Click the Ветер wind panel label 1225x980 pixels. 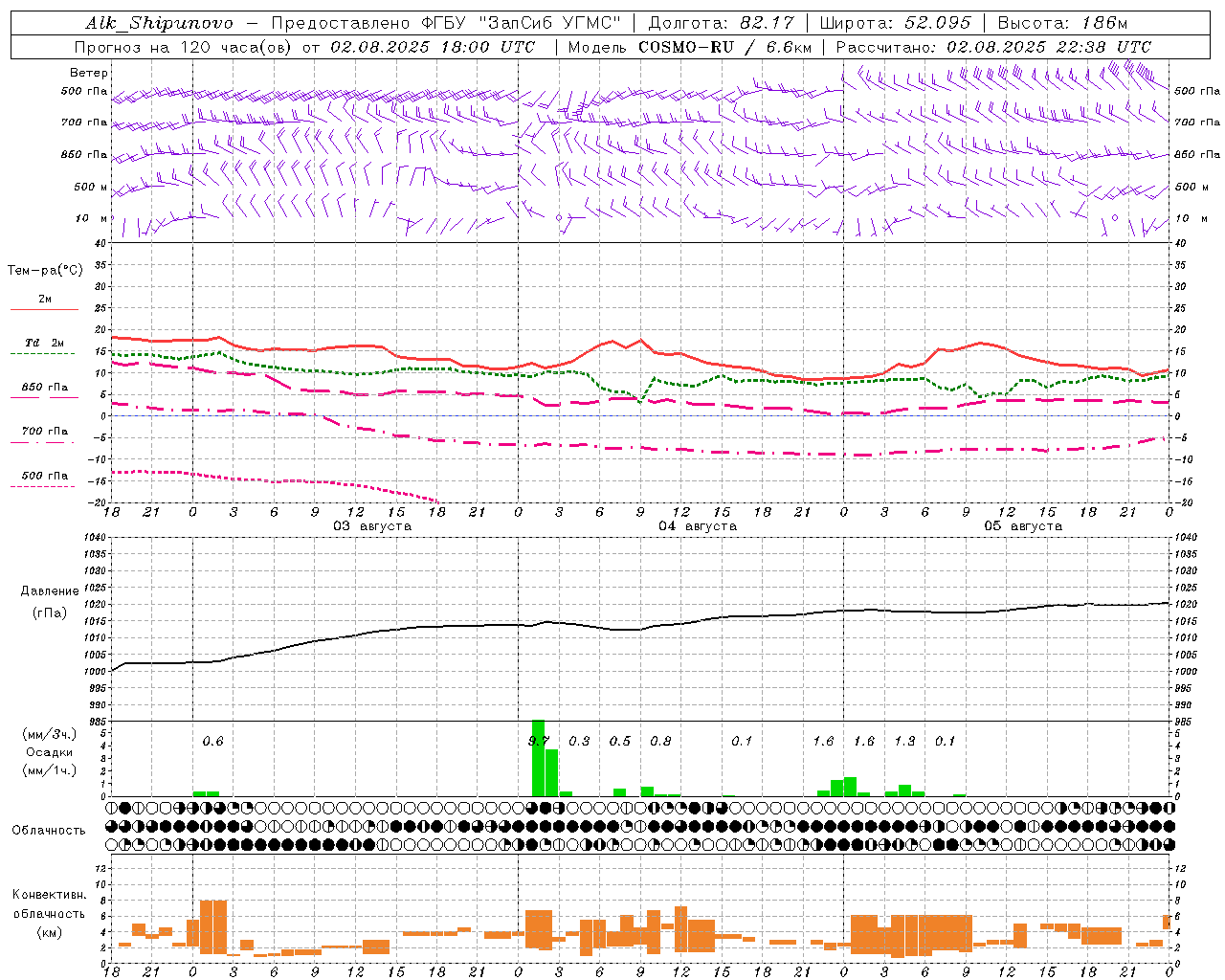click(x=89, y=73)
